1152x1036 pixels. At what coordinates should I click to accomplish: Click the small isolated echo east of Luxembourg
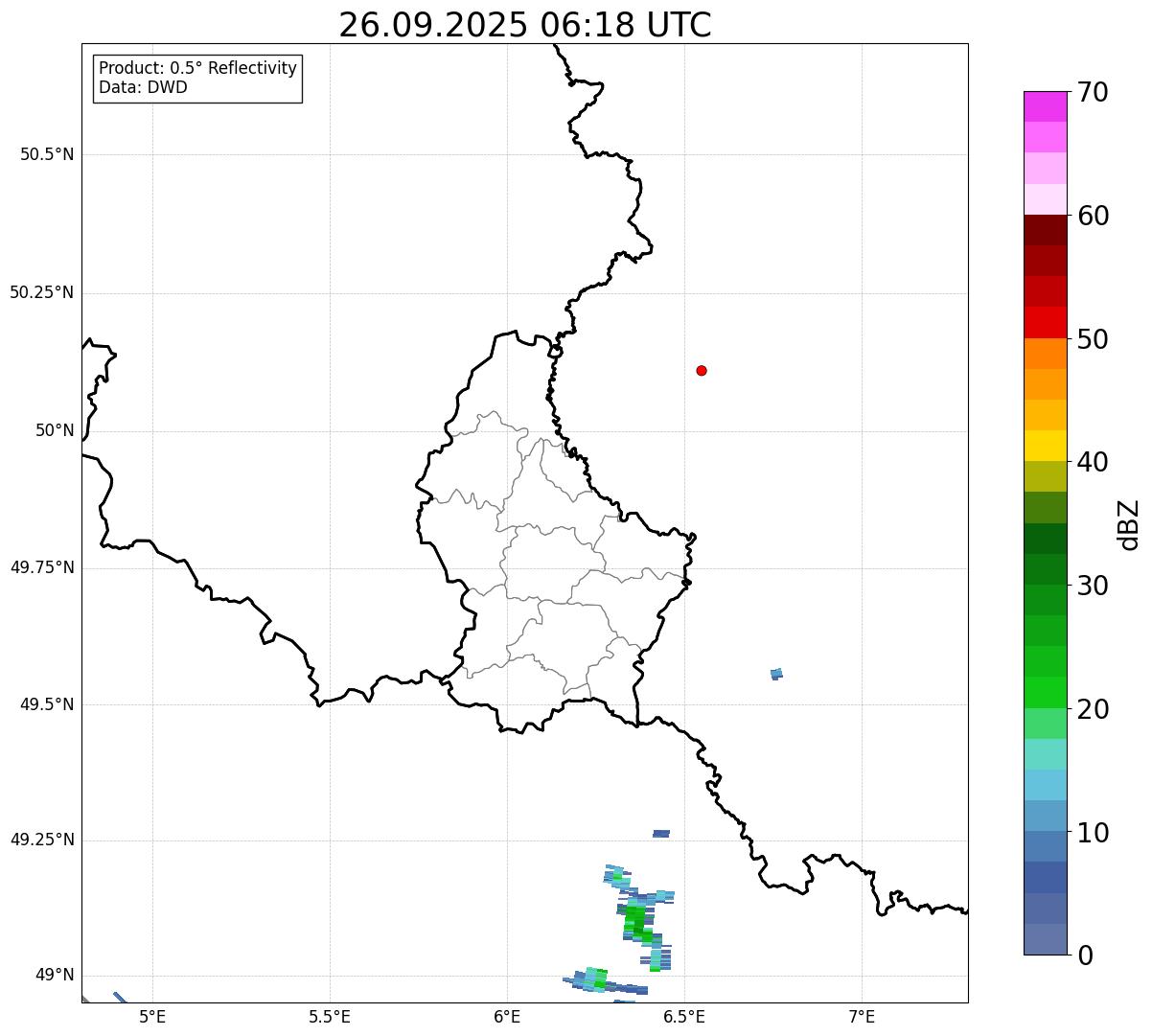(x=776, y=674)
